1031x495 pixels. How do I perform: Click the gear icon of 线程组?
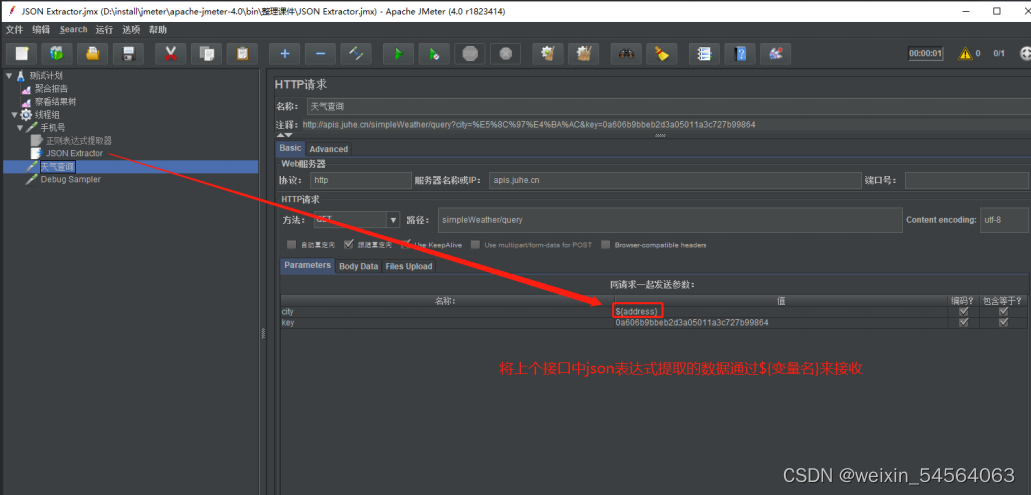coord(26,114)
